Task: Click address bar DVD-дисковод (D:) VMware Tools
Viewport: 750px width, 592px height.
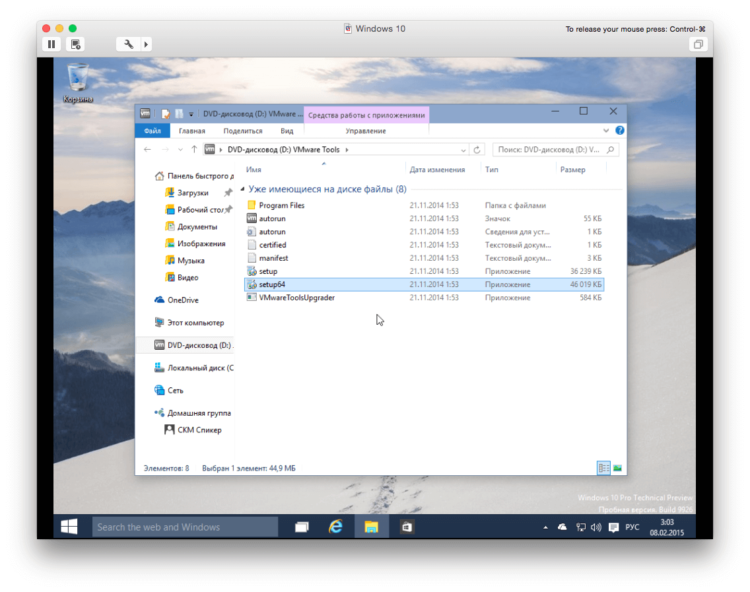Action: (283, 150)
